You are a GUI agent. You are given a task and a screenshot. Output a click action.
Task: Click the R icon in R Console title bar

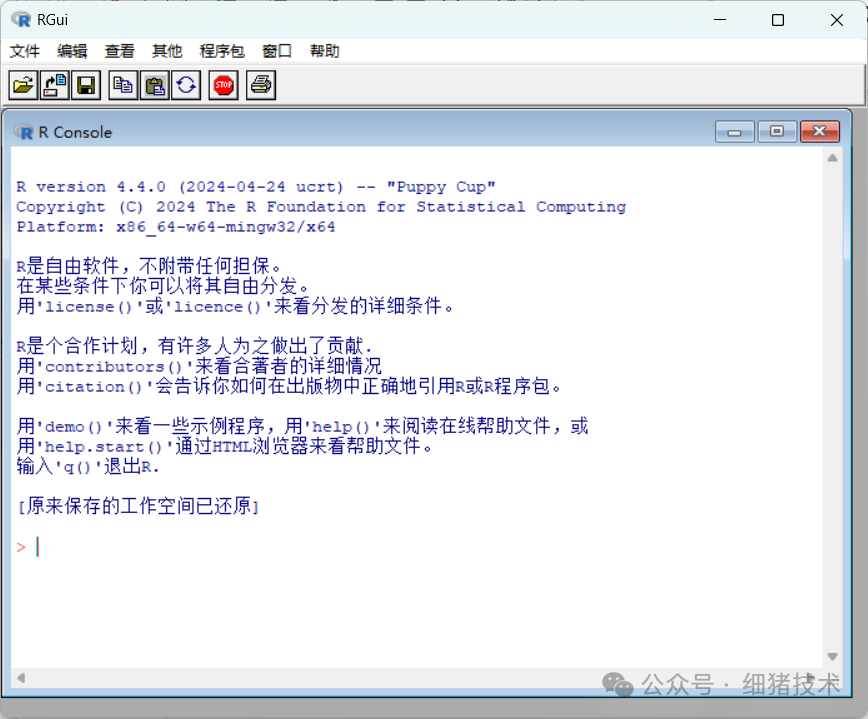[24, 132]
